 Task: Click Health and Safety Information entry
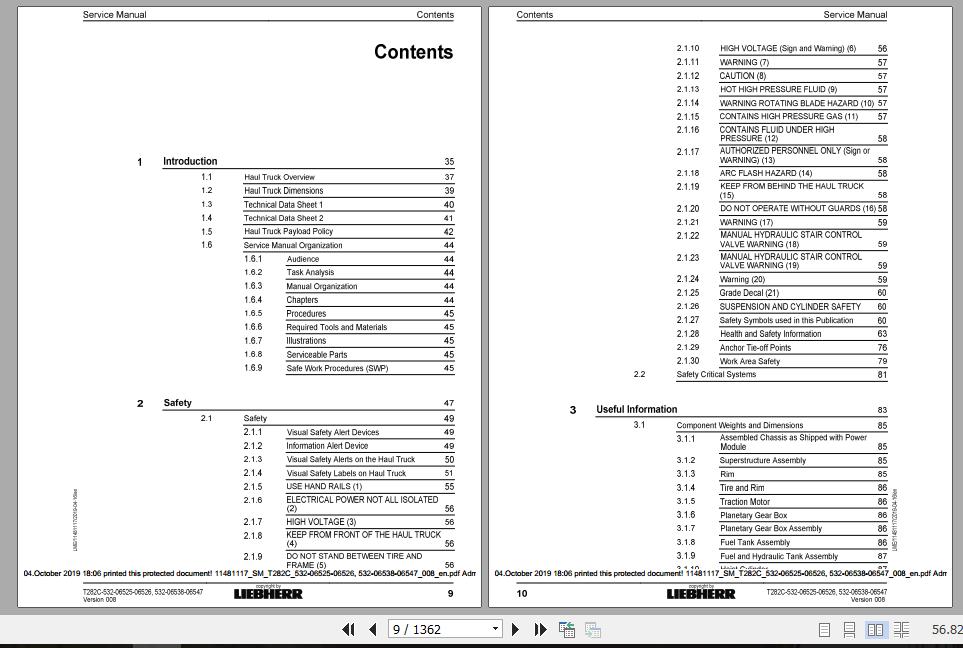point(771,334)
